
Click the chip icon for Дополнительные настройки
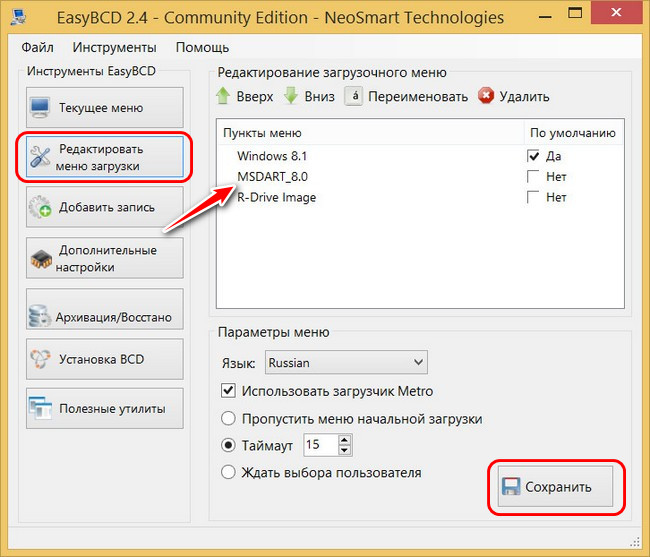click(41, 259)
